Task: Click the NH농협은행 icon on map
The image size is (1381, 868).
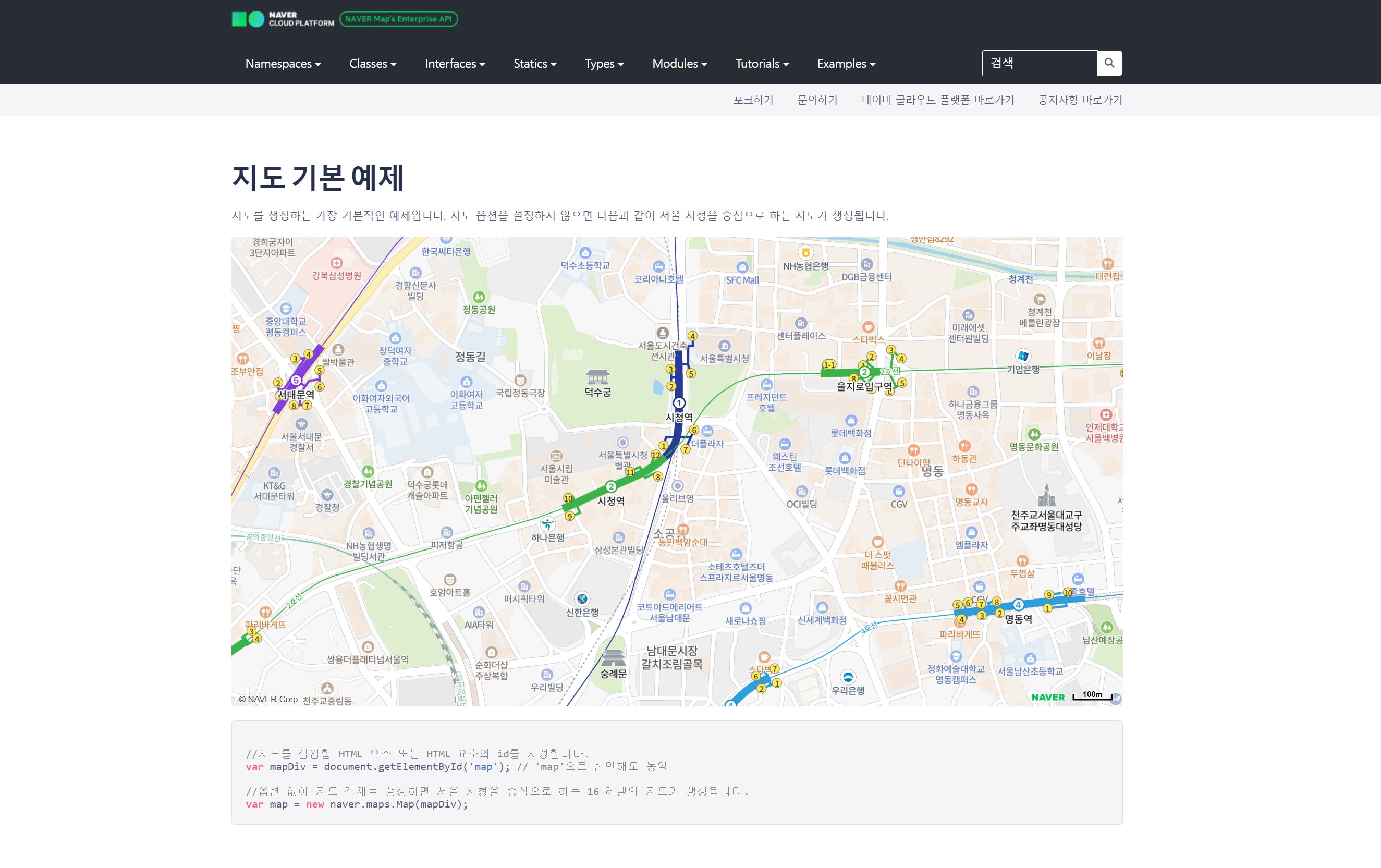Action: click(x=806, y=253)
